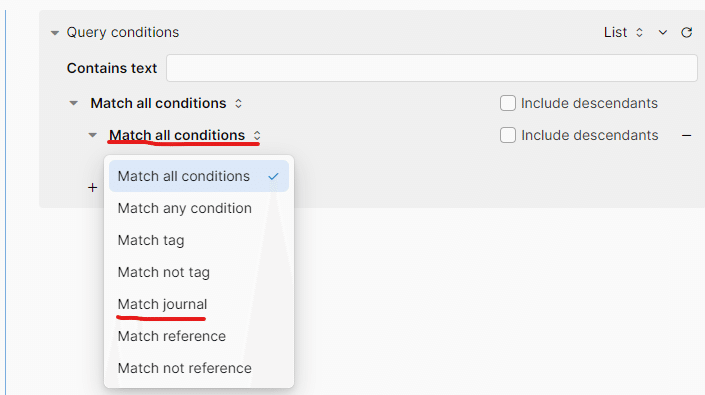Image resolution: width=705 pixels, height=395 pixels.
Task: Click the checkmark beside Match all conditions
Action: click(x=273, y=177)
